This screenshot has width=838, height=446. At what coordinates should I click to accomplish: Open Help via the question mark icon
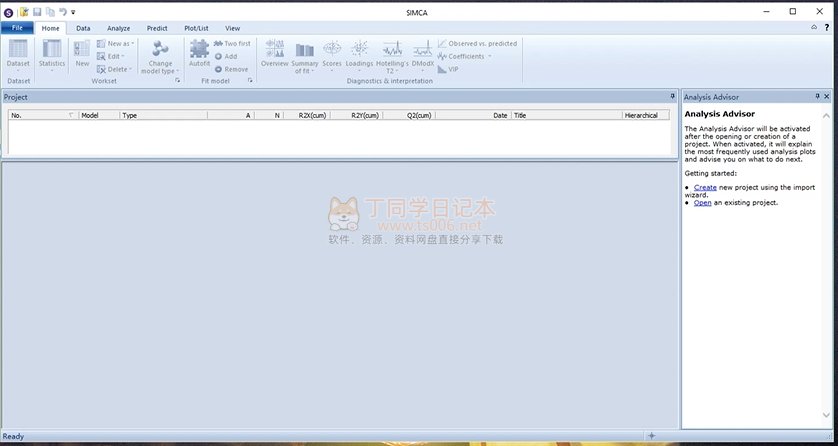[x=827, y=27]
